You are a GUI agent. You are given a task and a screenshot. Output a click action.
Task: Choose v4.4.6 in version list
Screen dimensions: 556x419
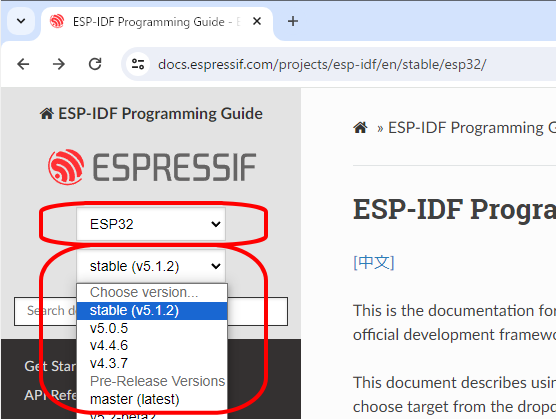[x=152, y=346]
